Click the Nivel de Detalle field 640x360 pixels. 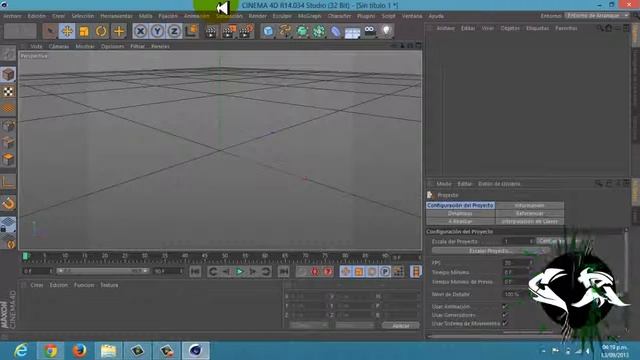(516, 294)
